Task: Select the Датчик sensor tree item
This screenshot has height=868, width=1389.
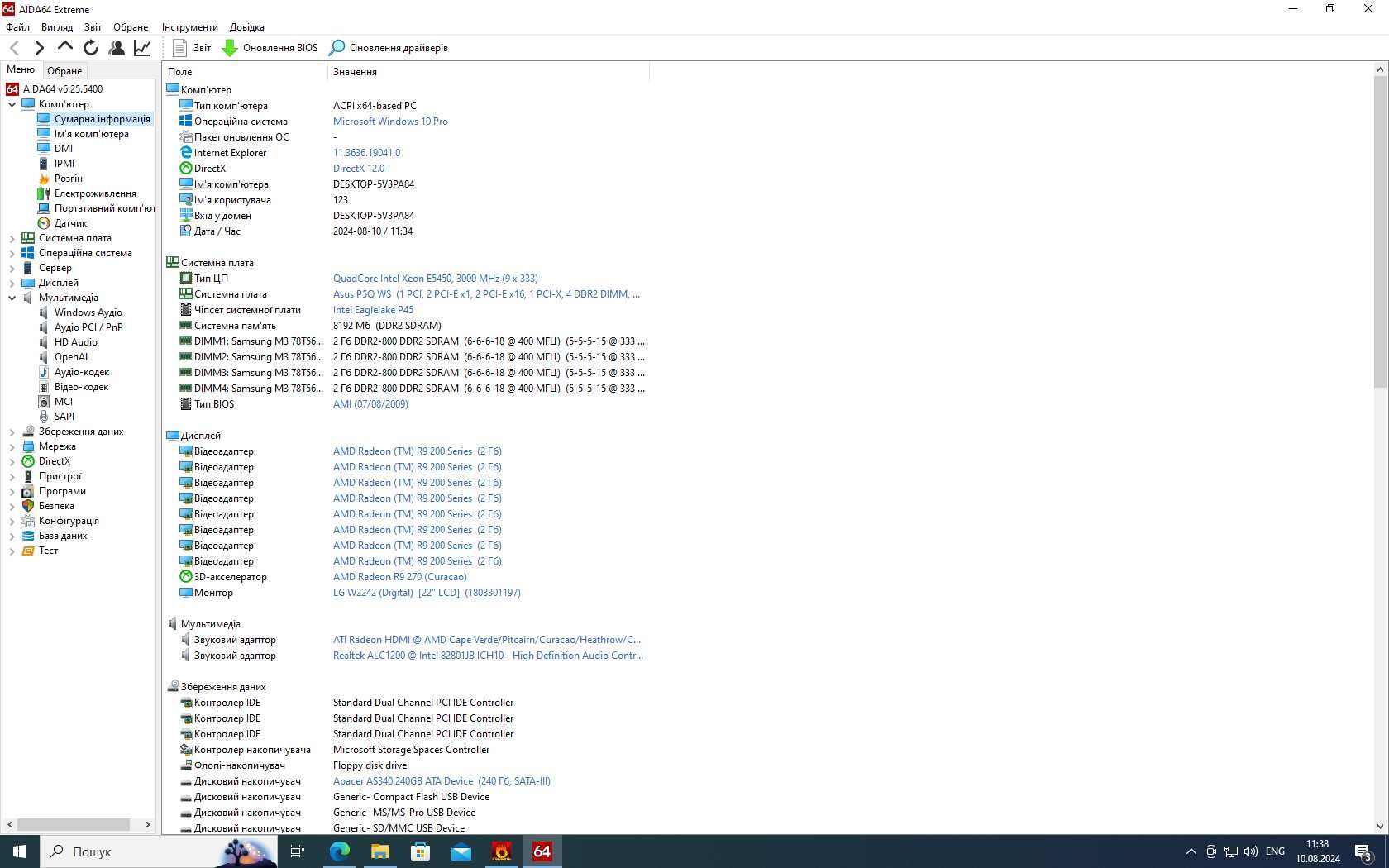Action: pos(70,223)
